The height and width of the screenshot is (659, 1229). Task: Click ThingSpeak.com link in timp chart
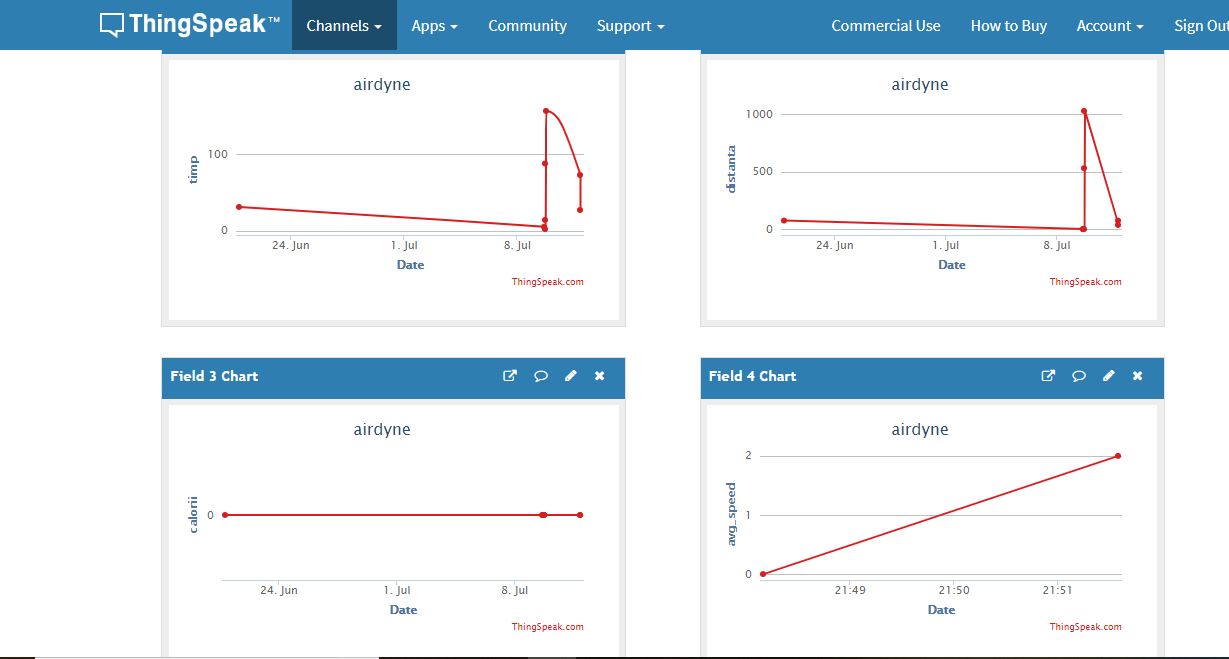pyautogui.click(x=547, y=282)
